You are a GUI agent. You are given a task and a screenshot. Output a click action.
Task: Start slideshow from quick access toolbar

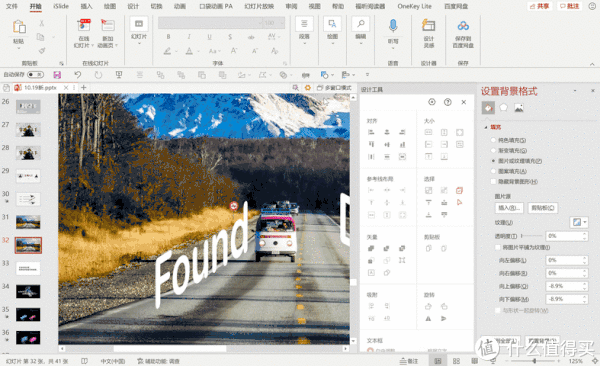[x=119, y=75]
